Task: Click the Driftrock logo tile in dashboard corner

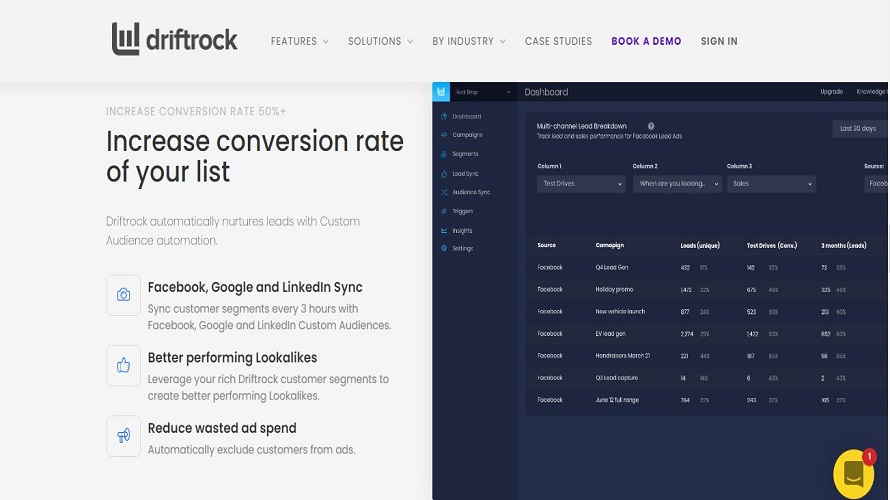Action: click(441, 92)
